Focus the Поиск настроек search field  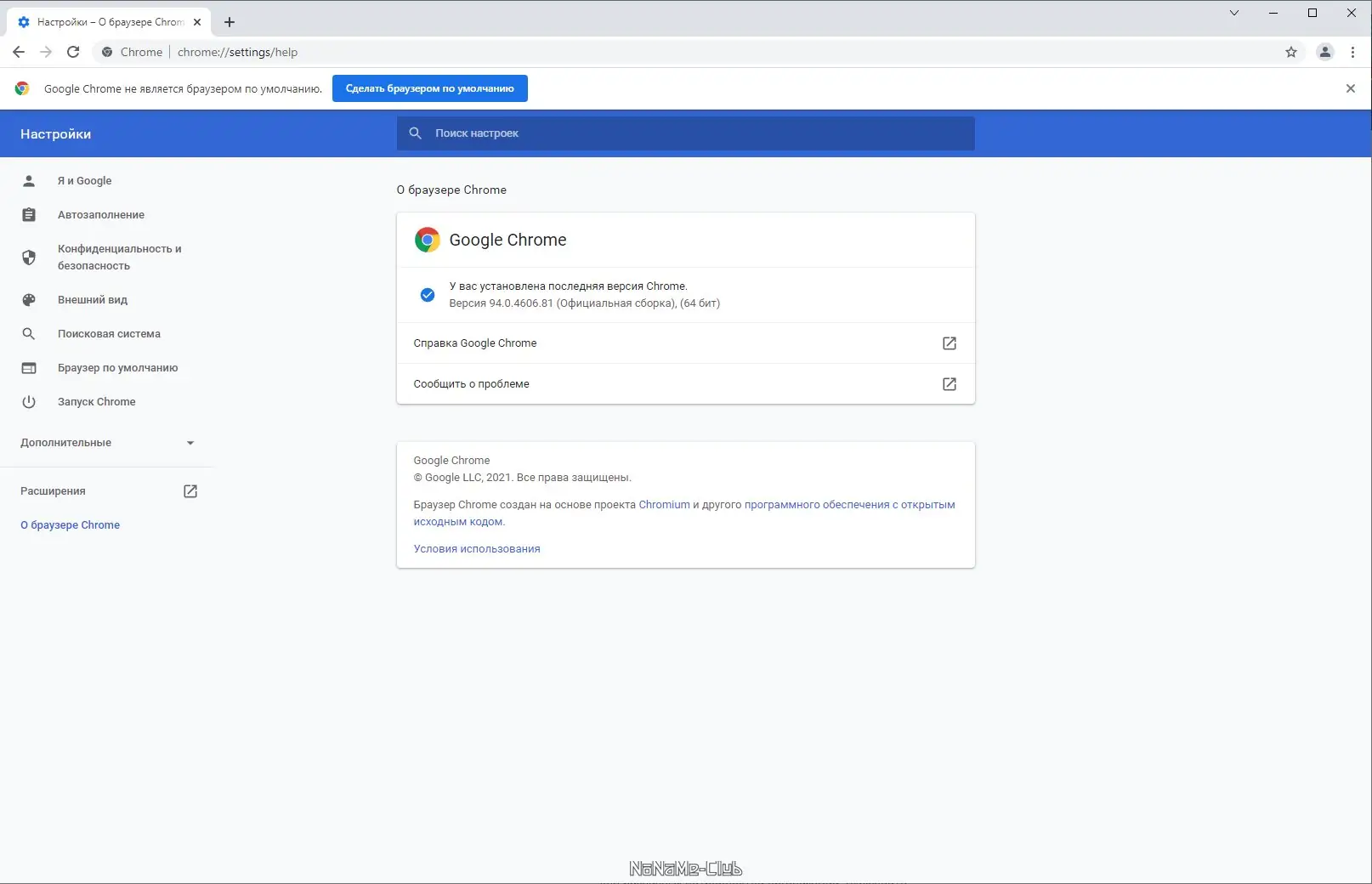[685, 133]
